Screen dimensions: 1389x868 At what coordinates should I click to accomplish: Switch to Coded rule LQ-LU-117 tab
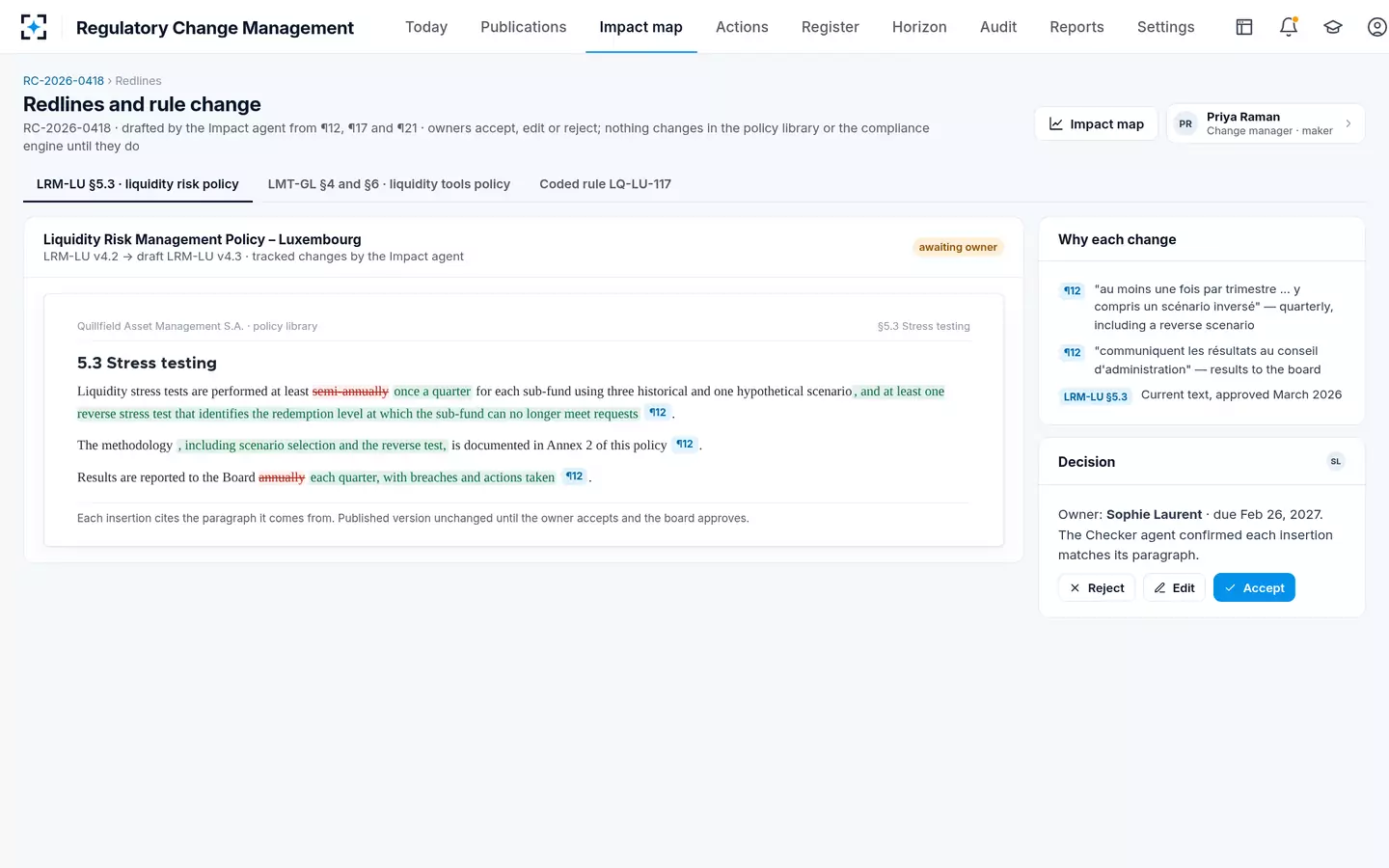(x=605, y=184)
